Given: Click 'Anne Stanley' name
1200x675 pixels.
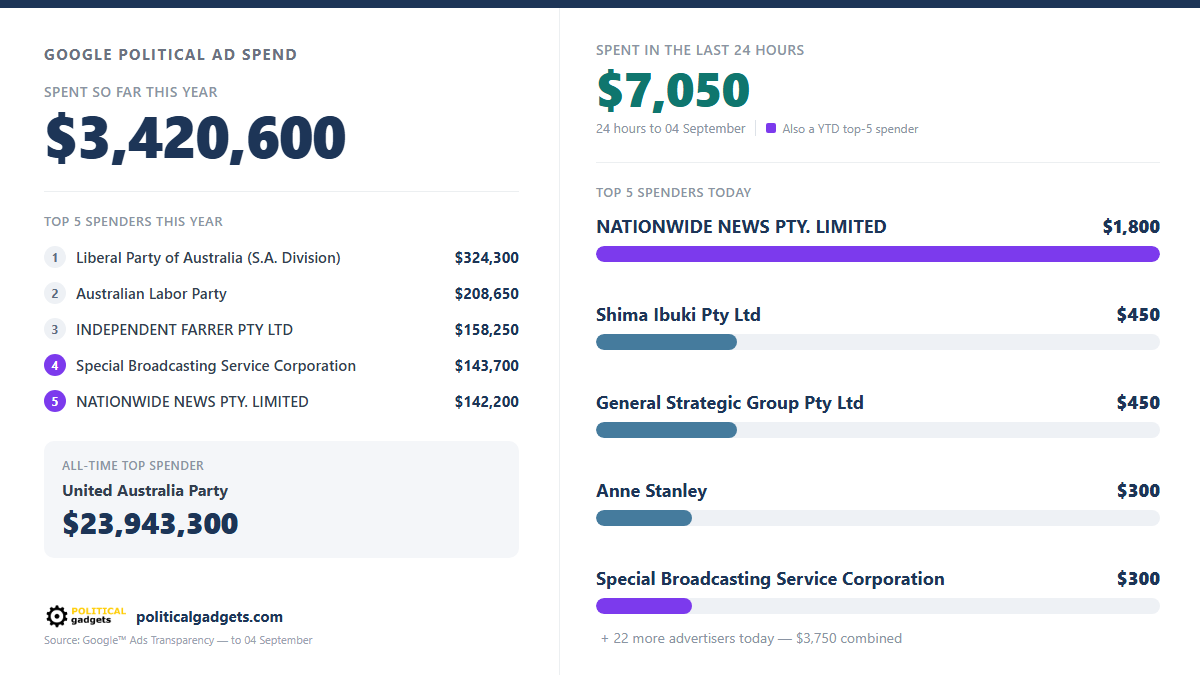Looking at the screenshot, I should 651,491.
